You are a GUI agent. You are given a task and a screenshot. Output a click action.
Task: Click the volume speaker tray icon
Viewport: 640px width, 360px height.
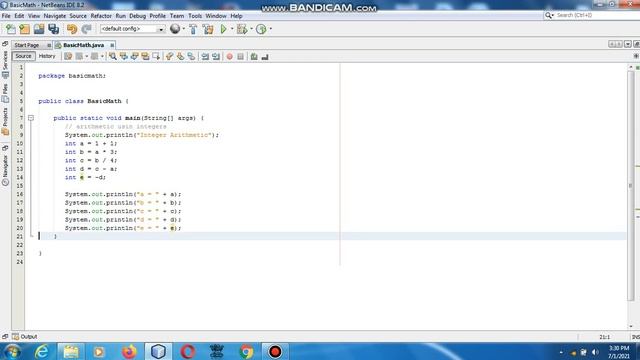tap(595, 352)
